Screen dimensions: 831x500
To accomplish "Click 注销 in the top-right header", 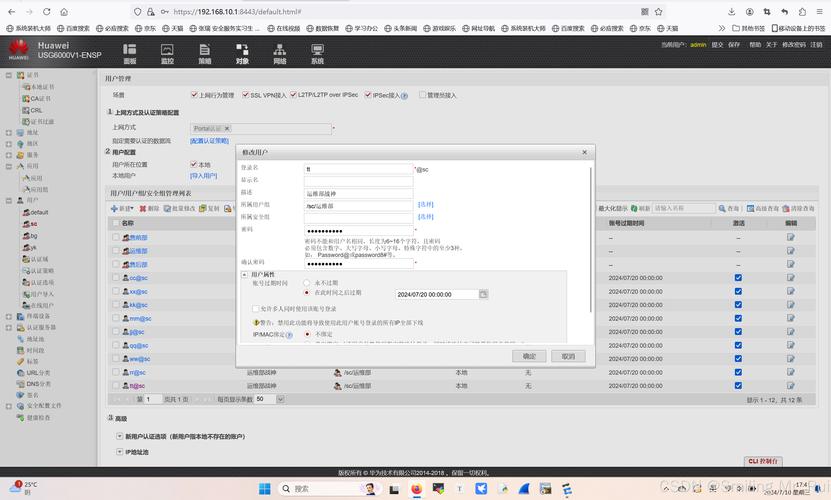I will (x=816, y=45).
